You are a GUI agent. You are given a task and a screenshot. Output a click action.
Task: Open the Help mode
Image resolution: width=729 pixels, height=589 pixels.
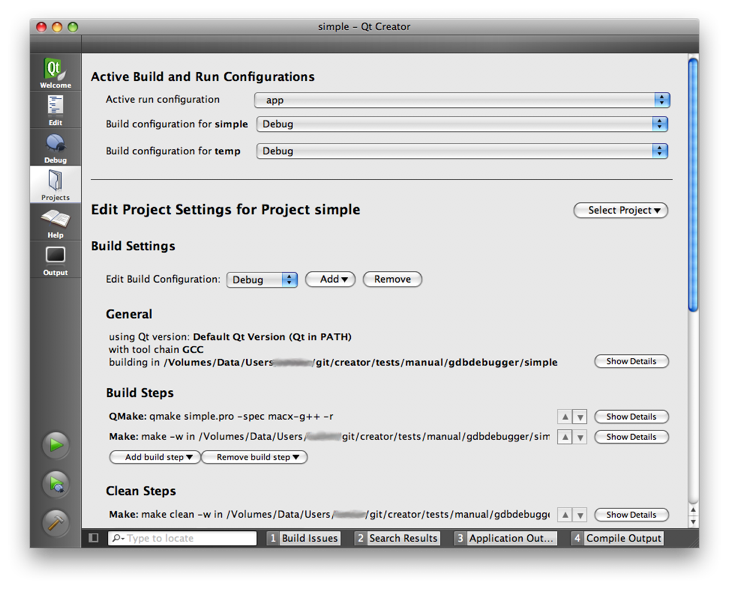[x=55, y=222]
